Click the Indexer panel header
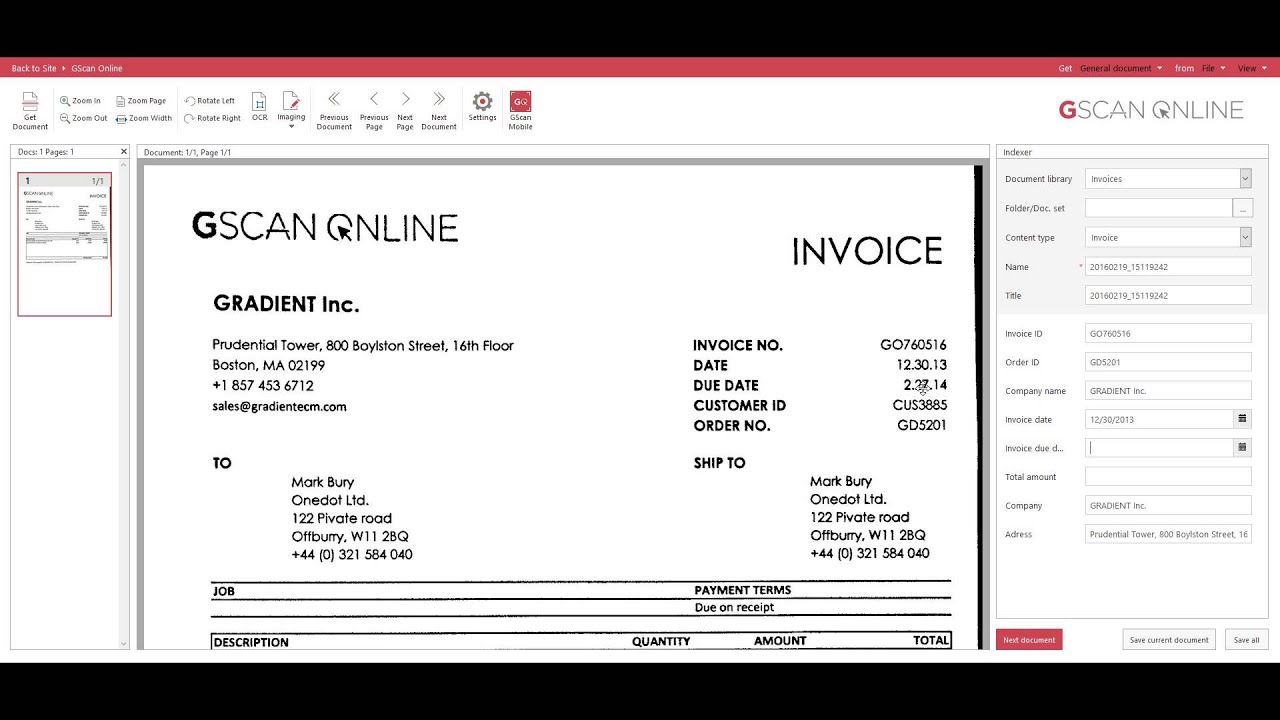Image resolution: width=1280 pixels, height=720 pixels. pos(1132,152)
